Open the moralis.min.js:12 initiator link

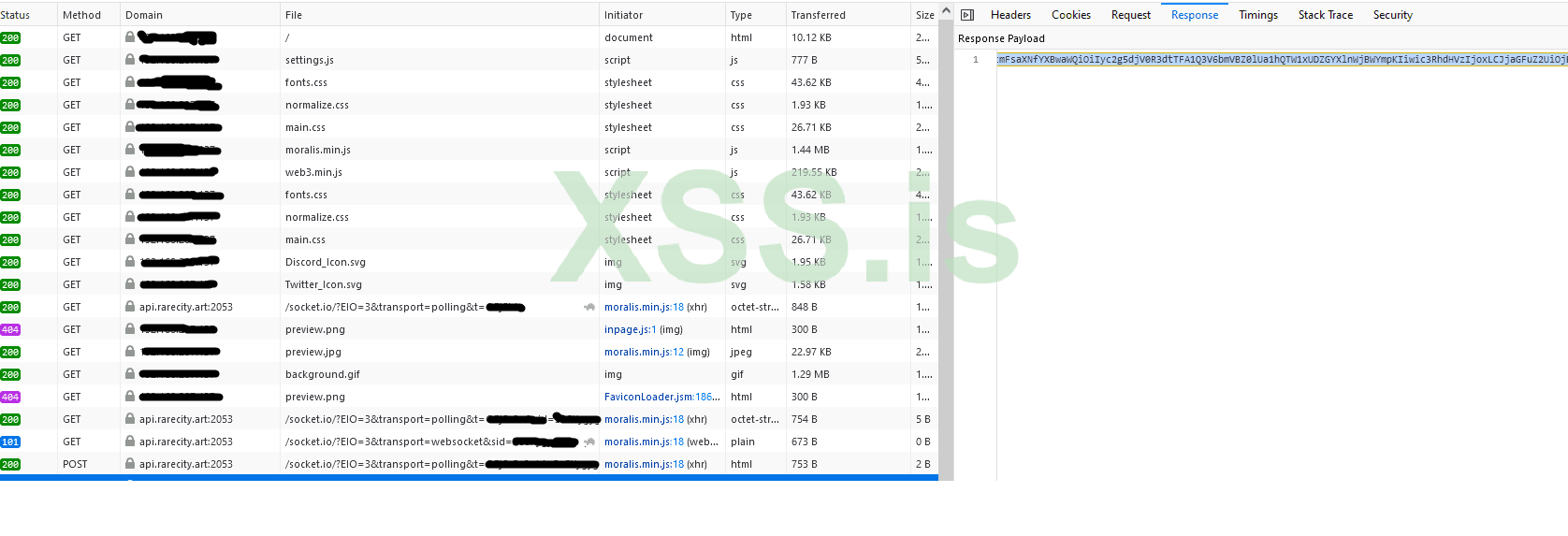point(644,352)
